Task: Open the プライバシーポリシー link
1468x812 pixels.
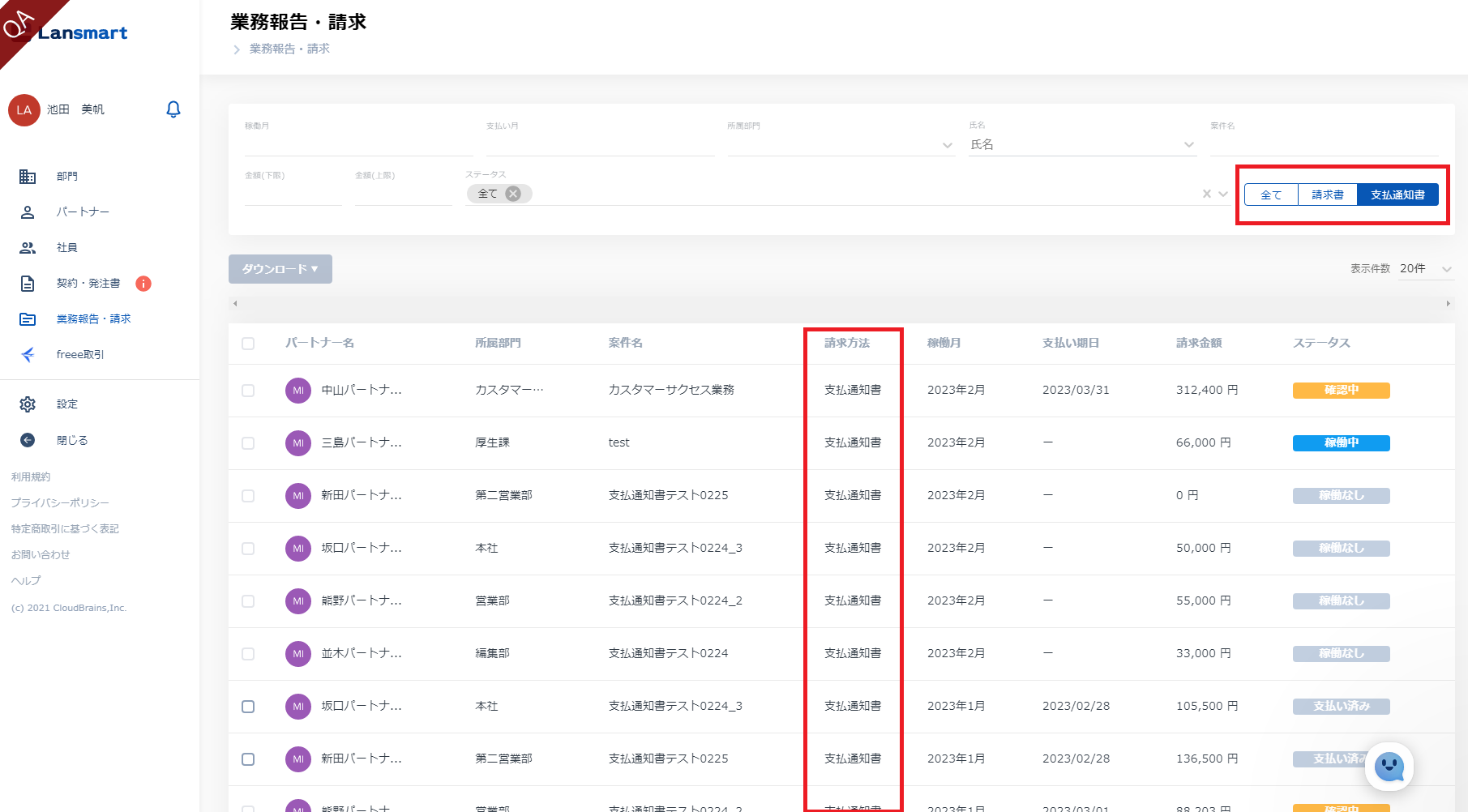Action: click(60, 503)
